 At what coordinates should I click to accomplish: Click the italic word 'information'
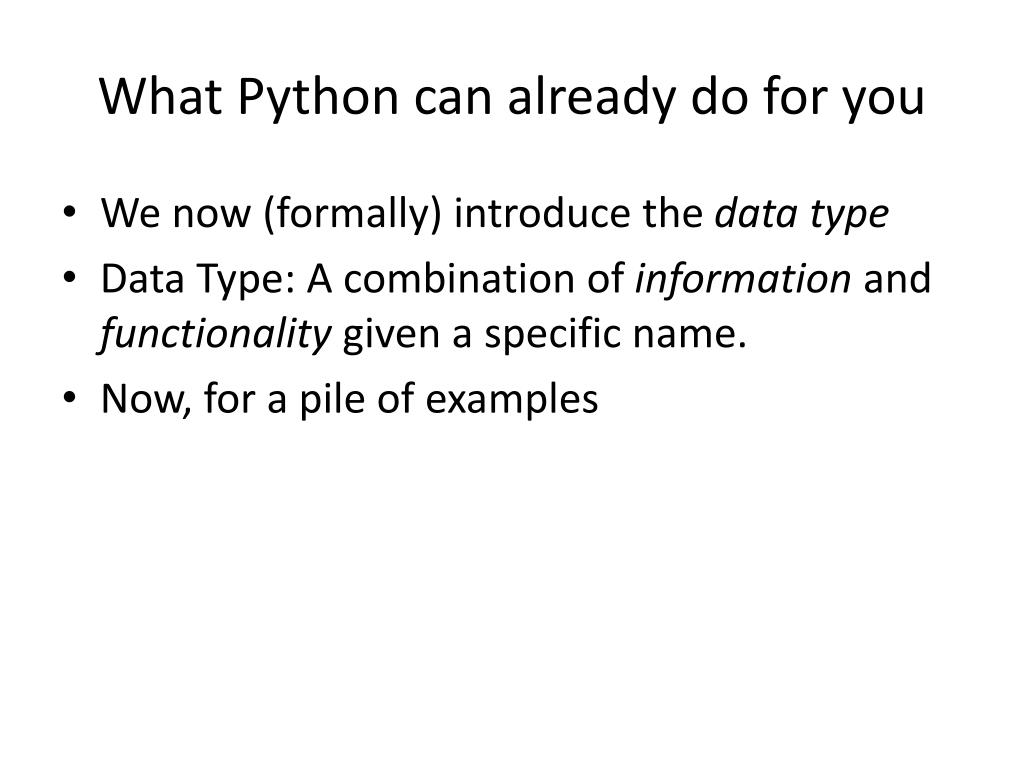(x=743, y=278)
